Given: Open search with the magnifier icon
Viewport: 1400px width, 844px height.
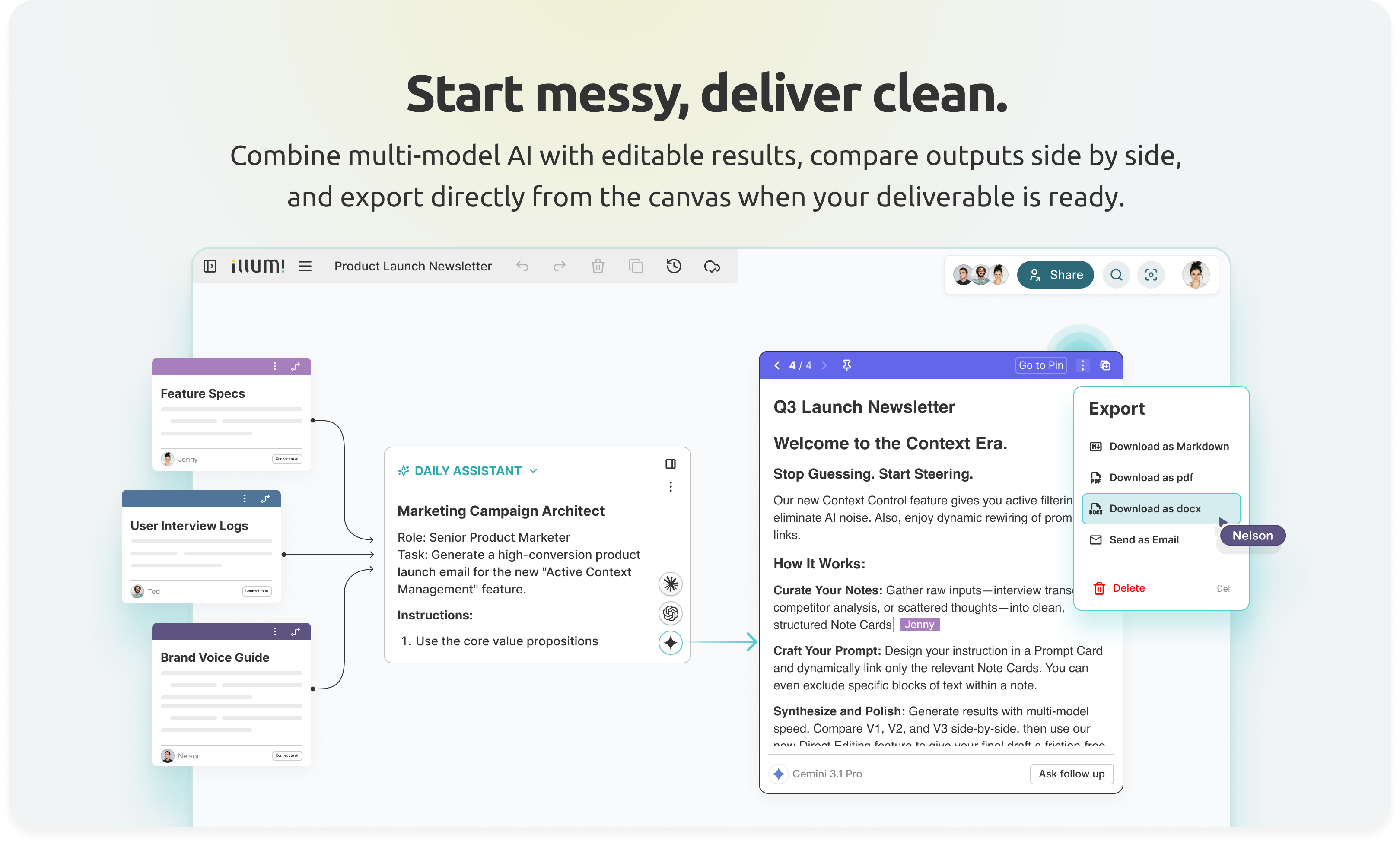Looking at the screenshot, I should point(1116,275).
